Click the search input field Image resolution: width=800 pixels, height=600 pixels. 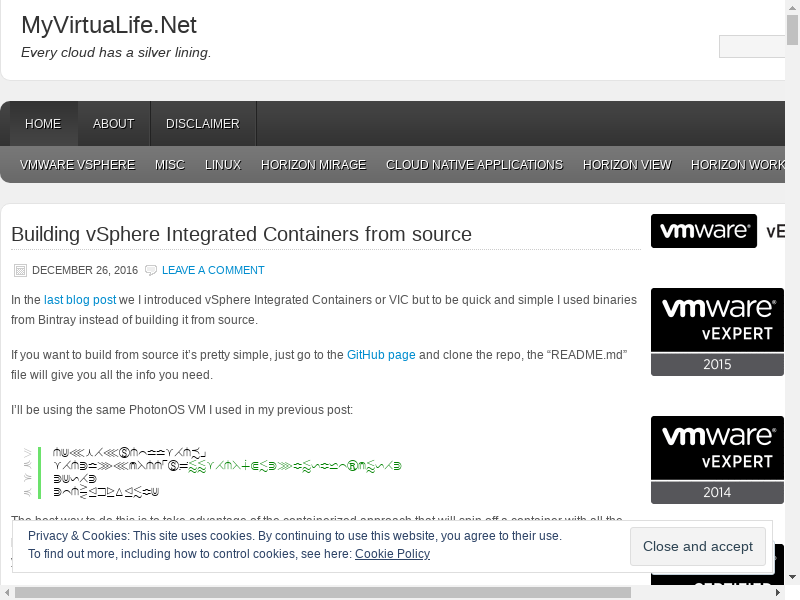pyautogui.click(x=751, y=47)
